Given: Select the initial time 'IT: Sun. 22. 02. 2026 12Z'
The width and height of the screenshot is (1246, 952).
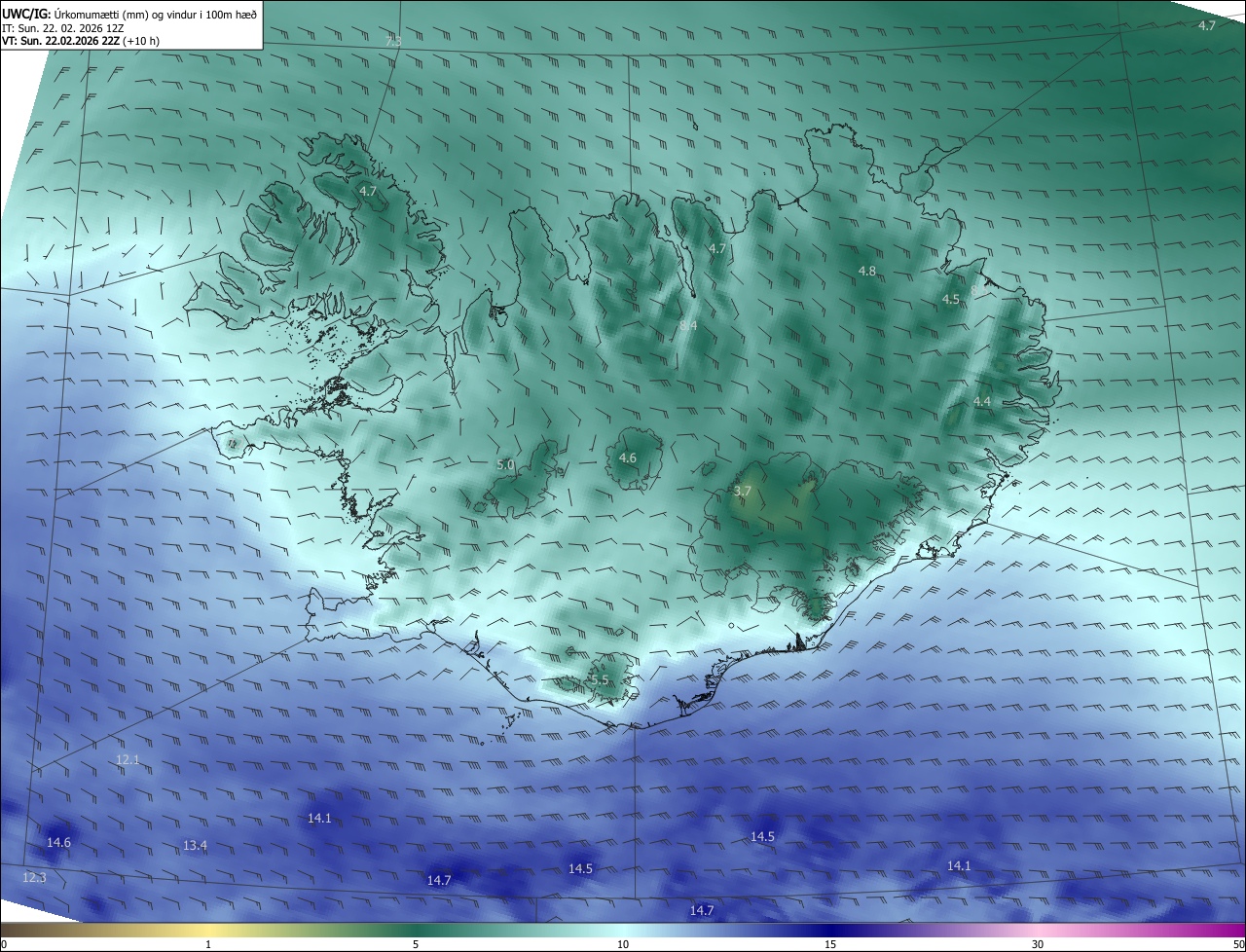Looking at the screenshot, I should click(62, 28).
